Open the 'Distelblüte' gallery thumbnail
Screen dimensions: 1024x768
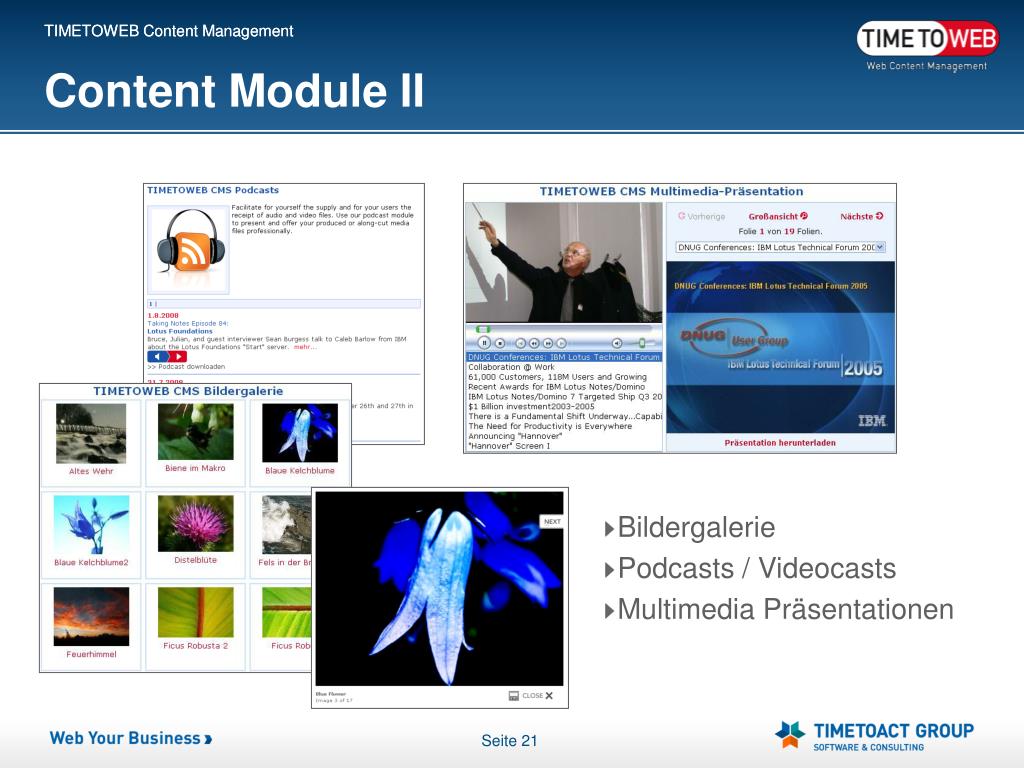195,523
